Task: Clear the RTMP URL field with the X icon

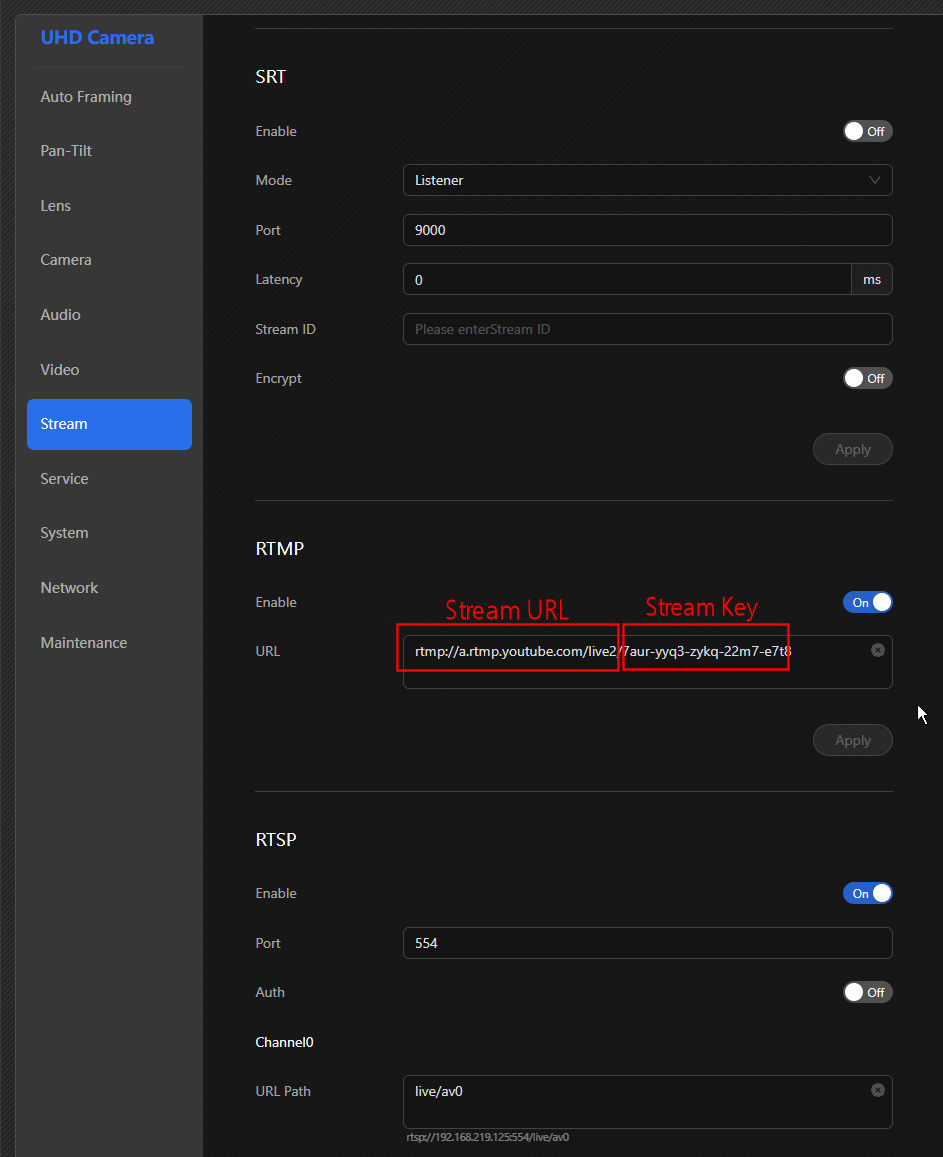Action: point(877,650)
